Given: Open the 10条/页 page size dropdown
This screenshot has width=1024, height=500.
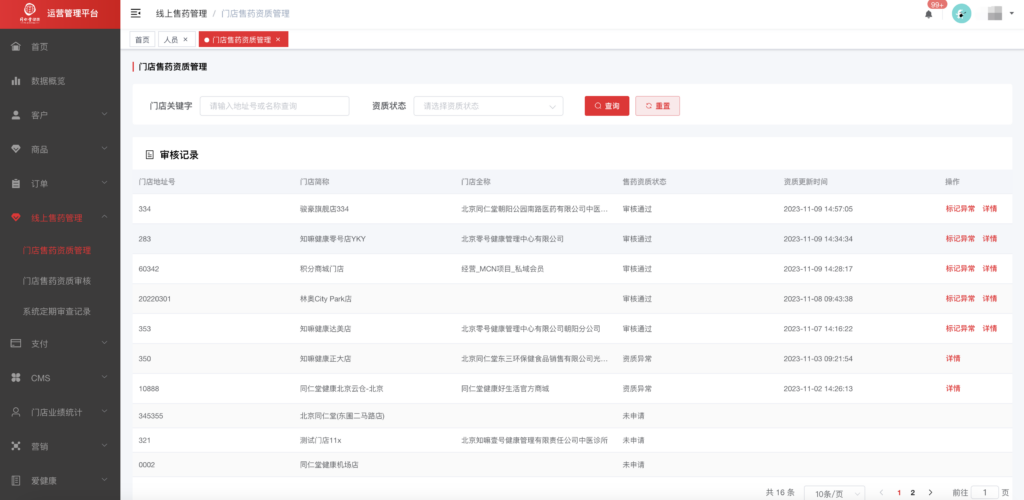Looking at the screenshot, I should [x=835, y=493].
